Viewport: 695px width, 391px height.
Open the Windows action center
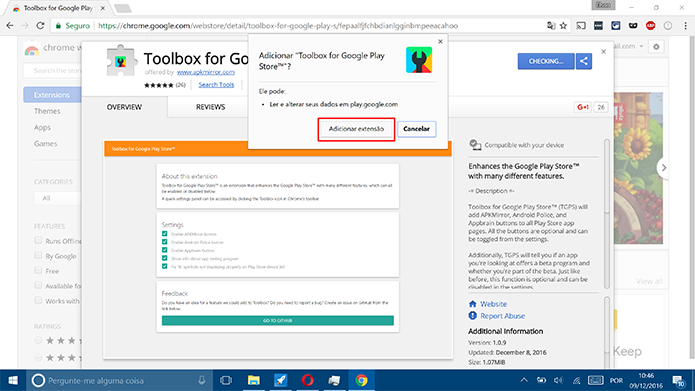pyautogui.click(x=679, y=380)
